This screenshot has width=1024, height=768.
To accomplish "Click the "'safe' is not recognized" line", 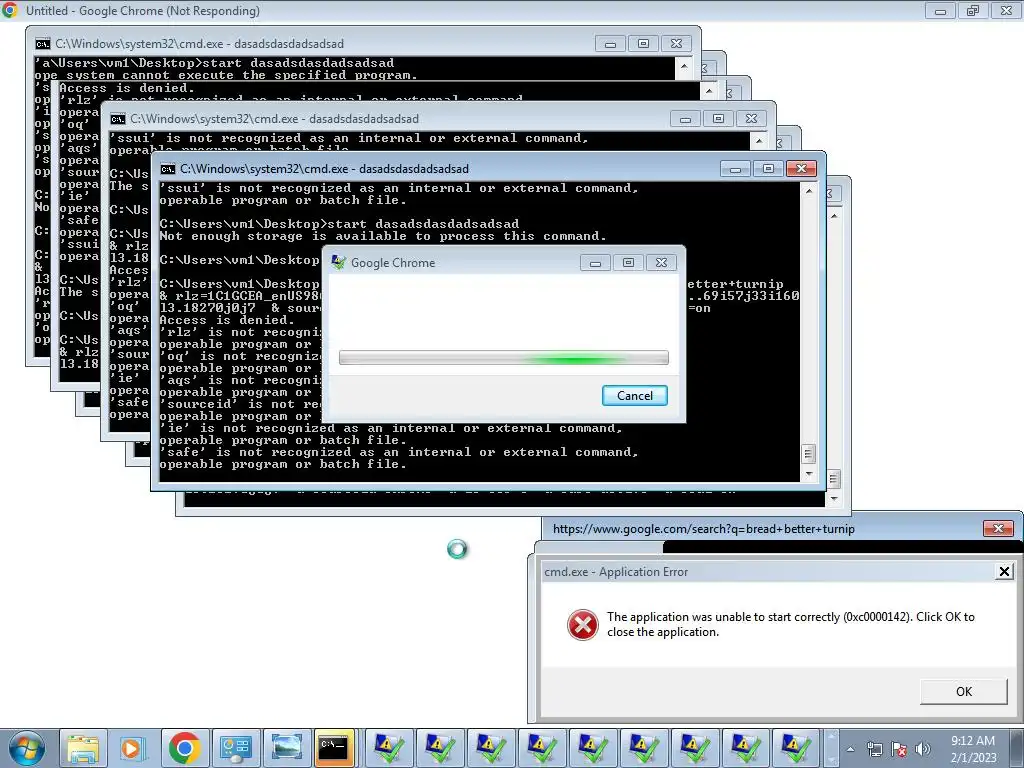I will [398, 453].
